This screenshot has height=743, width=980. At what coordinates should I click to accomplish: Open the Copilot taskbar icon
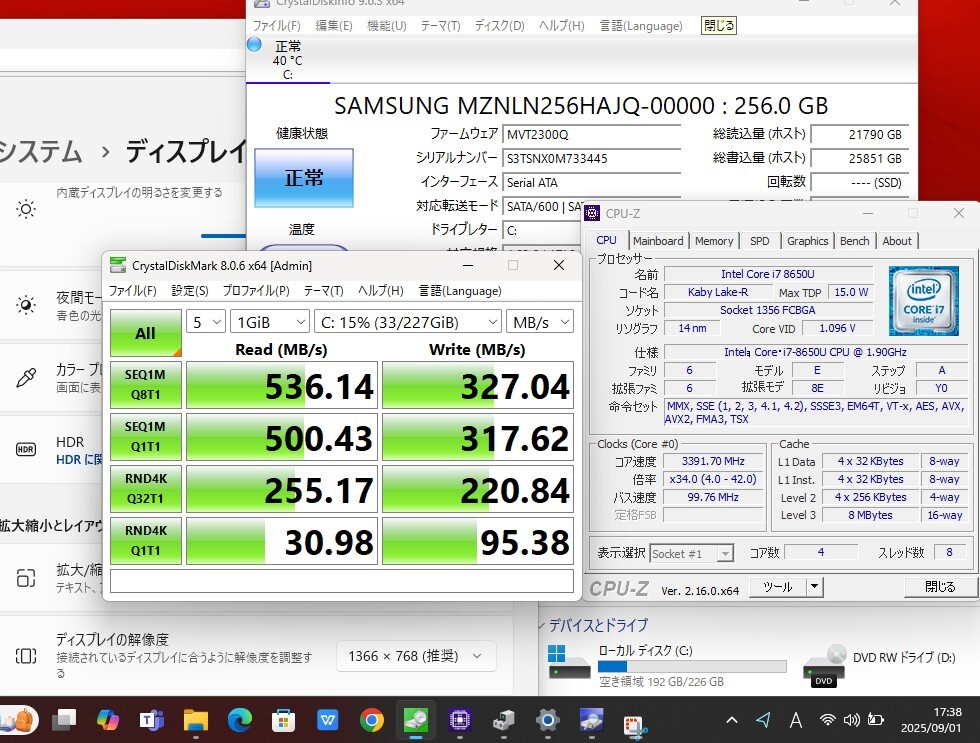coord(108,719)
